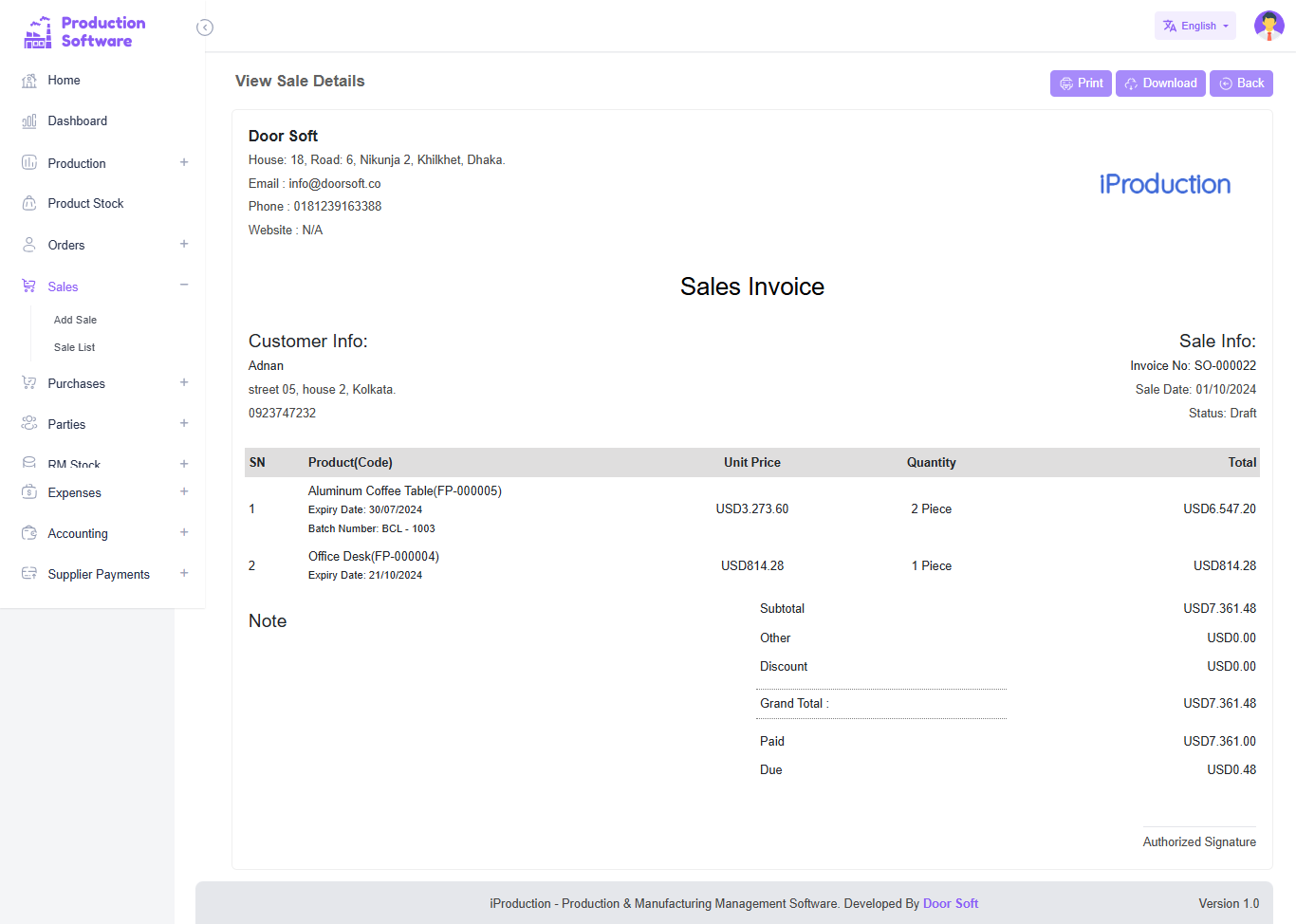The height and width of the screenshot is (924, 1296).
Task: Collapse the Sales section in sidebar
Action: point(183,285)
